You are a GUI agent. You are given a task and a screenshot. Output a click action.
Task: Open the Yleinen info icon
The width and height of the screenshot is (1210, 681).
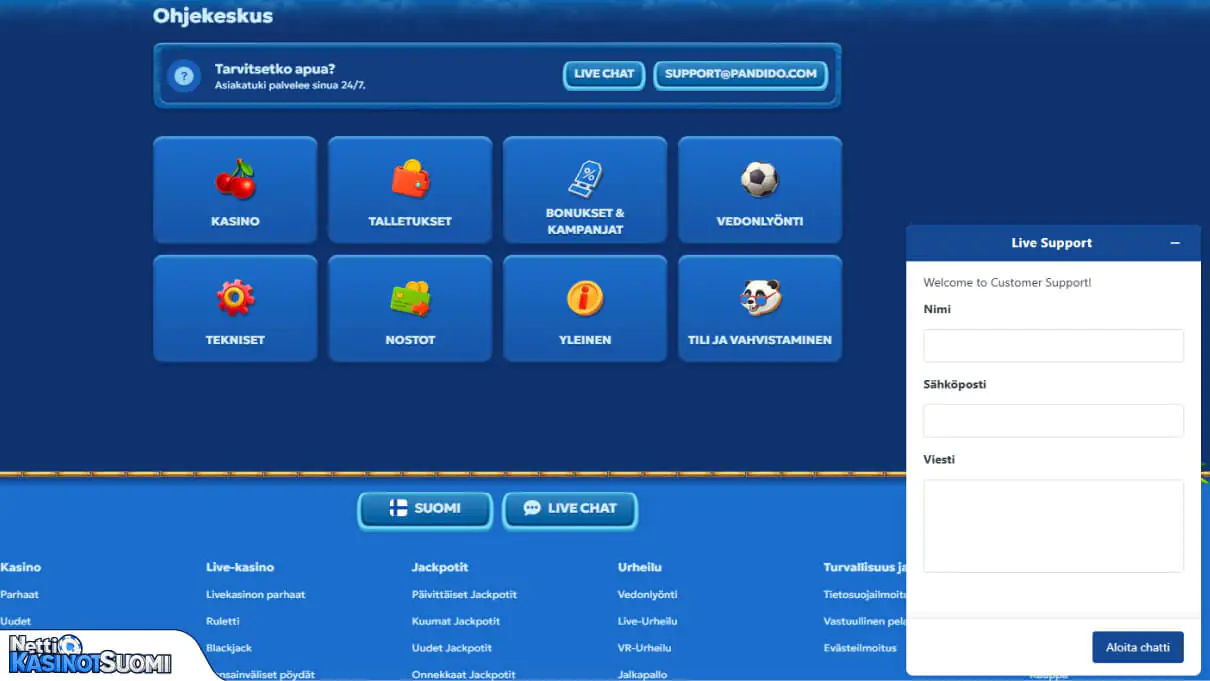tap(585, 298)
